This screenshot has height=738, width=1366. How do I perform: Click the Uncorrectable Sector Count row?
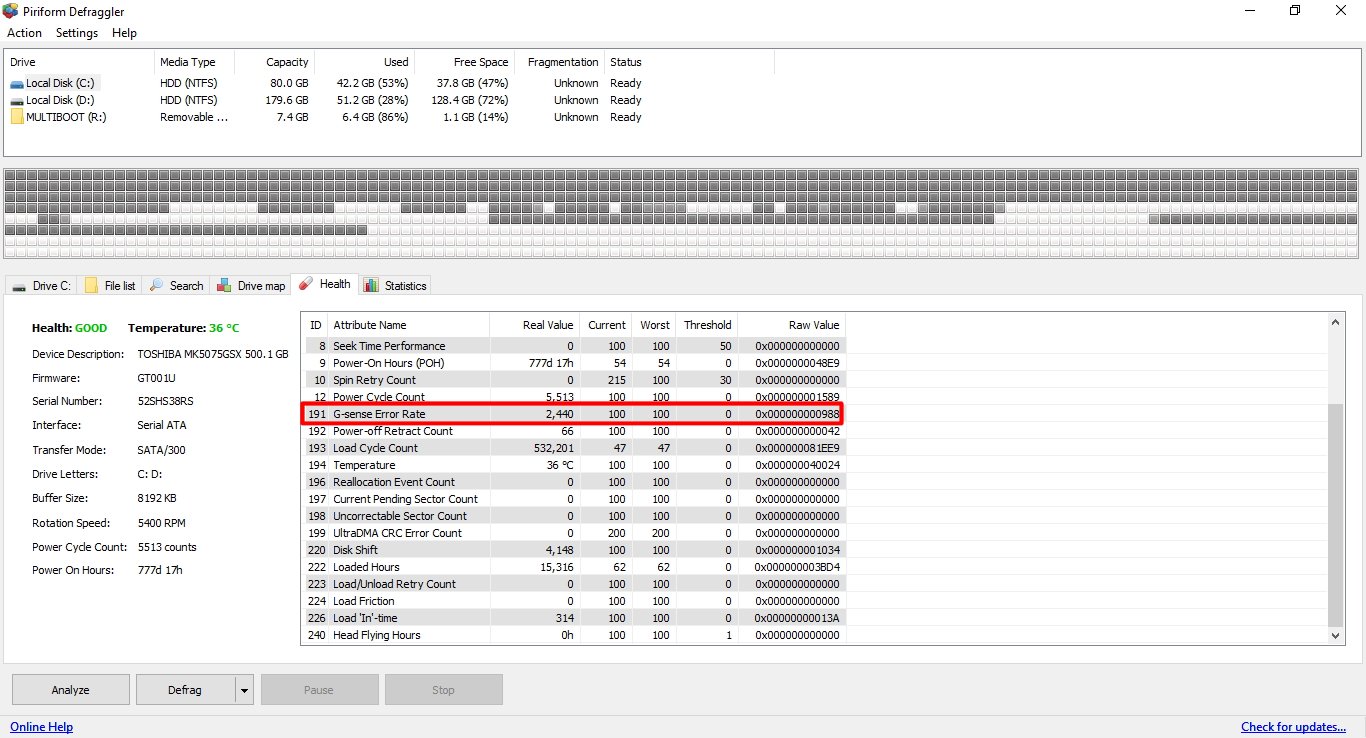click(573, 516)
